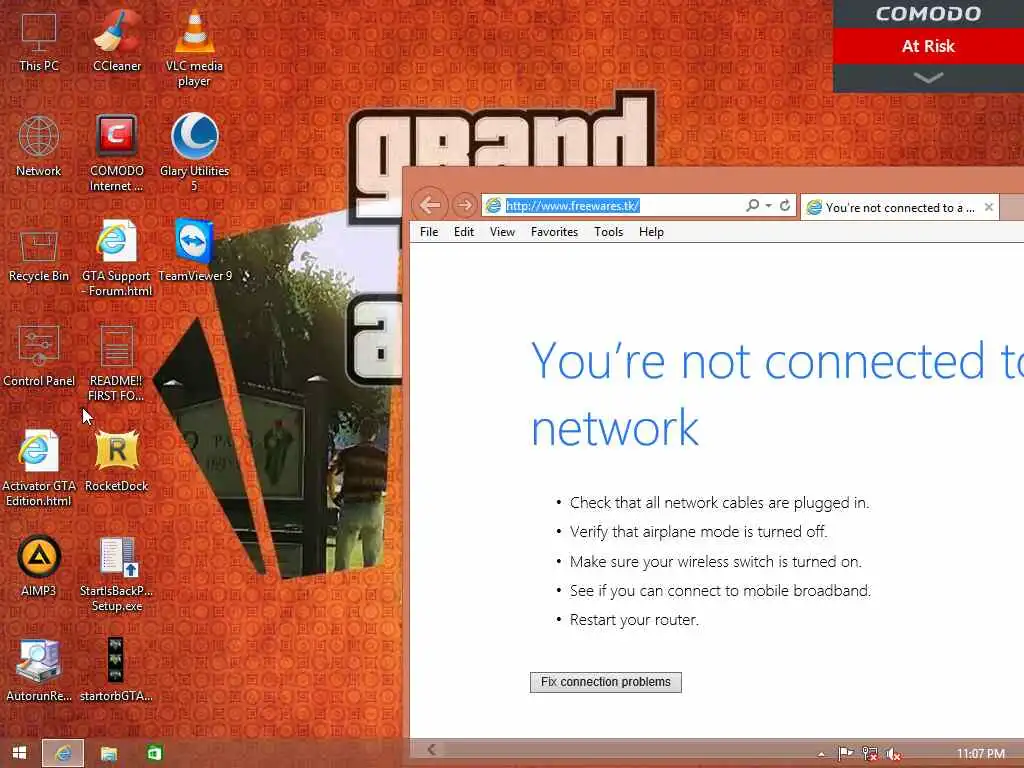Click the muted volume tray icon
This screenshot has height=768, width=1024.
(x=893, y=754)
